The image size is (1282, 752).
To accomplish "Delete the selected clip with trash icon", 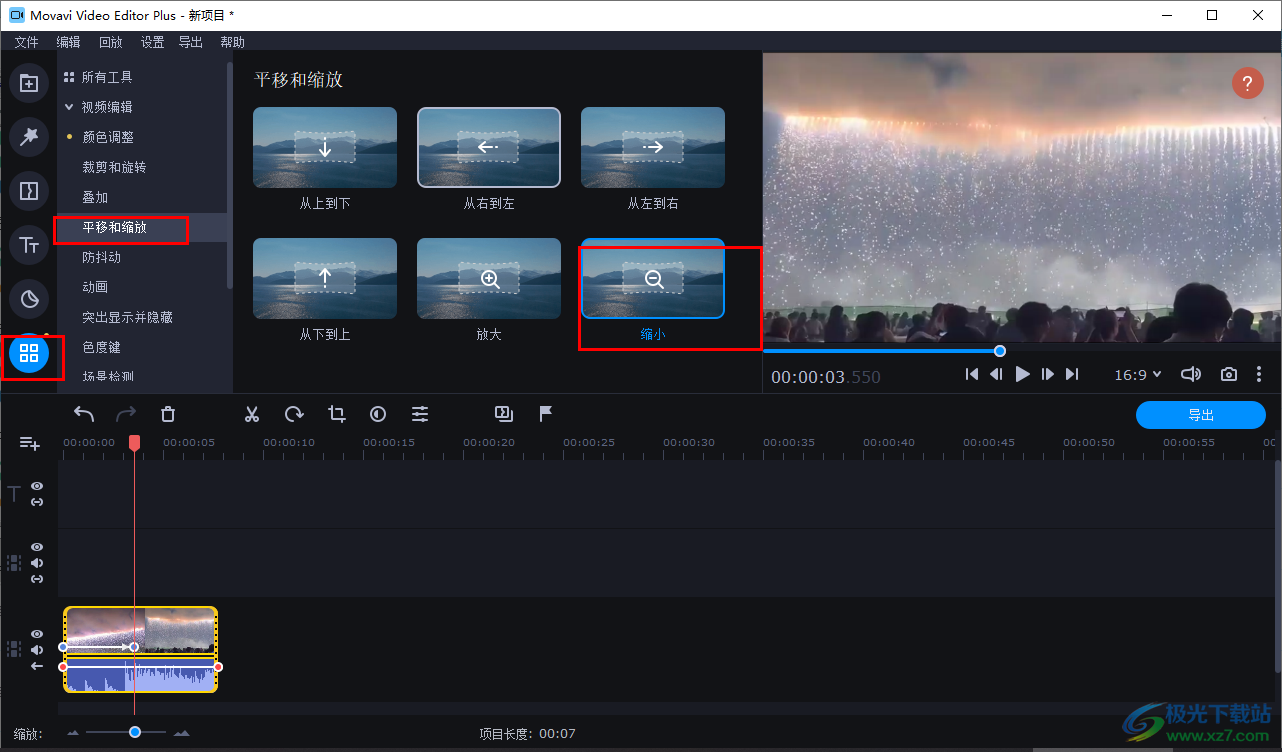I will [168, 414].
